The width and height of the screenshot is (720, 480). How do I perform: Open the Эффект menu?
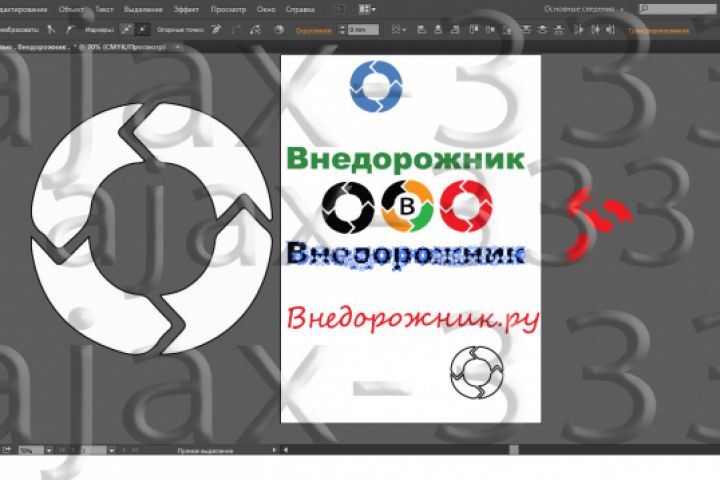point(186,10)
